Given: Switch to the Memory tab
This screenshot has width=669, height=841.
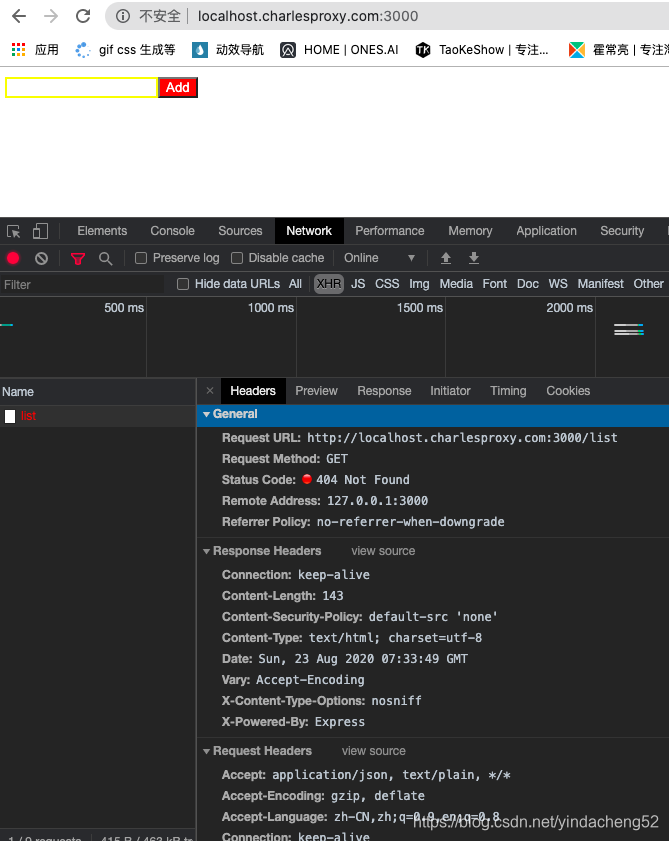Looking at the screenshot, I should click(x=470, y=231).
